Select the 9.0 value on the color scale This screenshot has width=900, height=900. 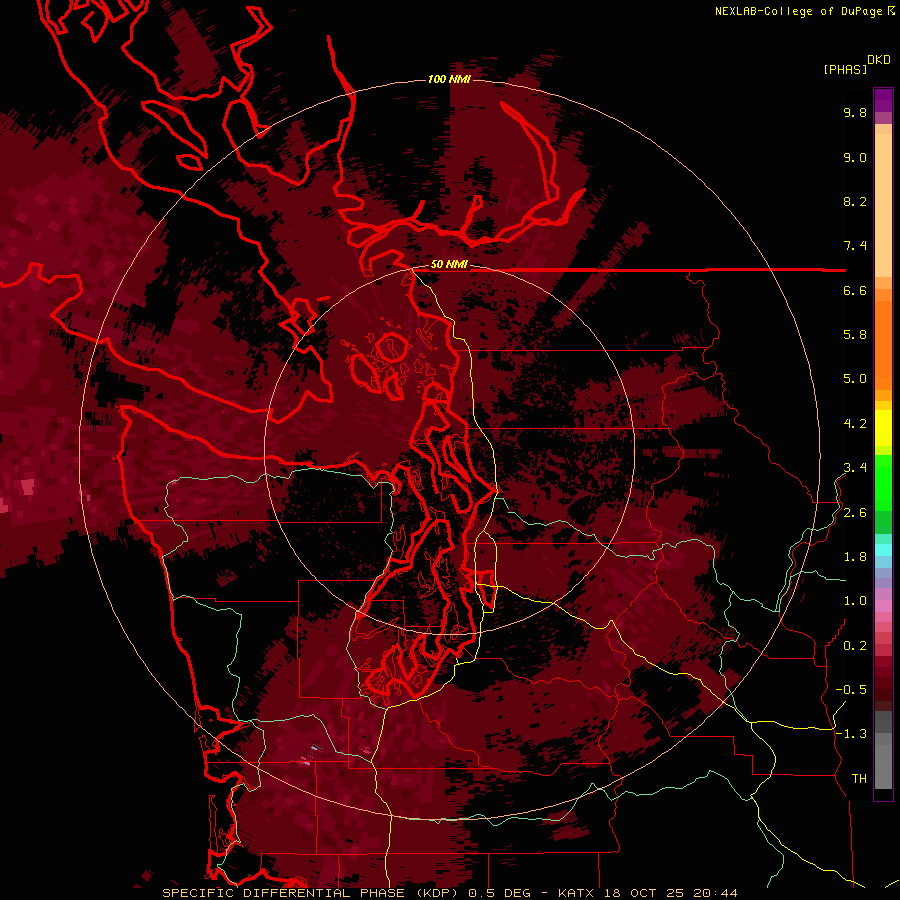855,157
